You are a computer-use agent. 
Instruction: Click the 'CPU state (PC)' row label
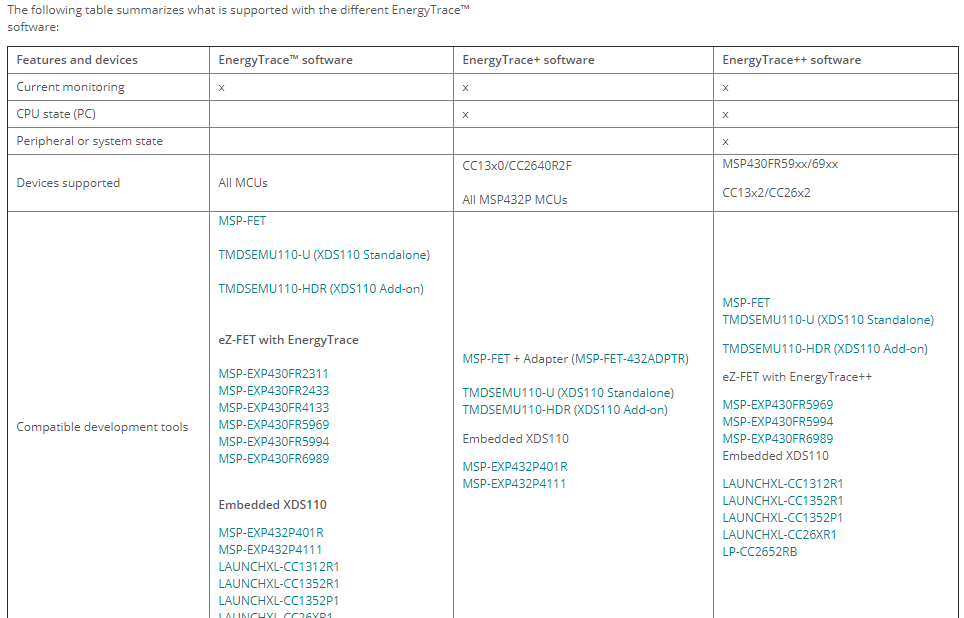pyautogui.click(x=56, y=114)
